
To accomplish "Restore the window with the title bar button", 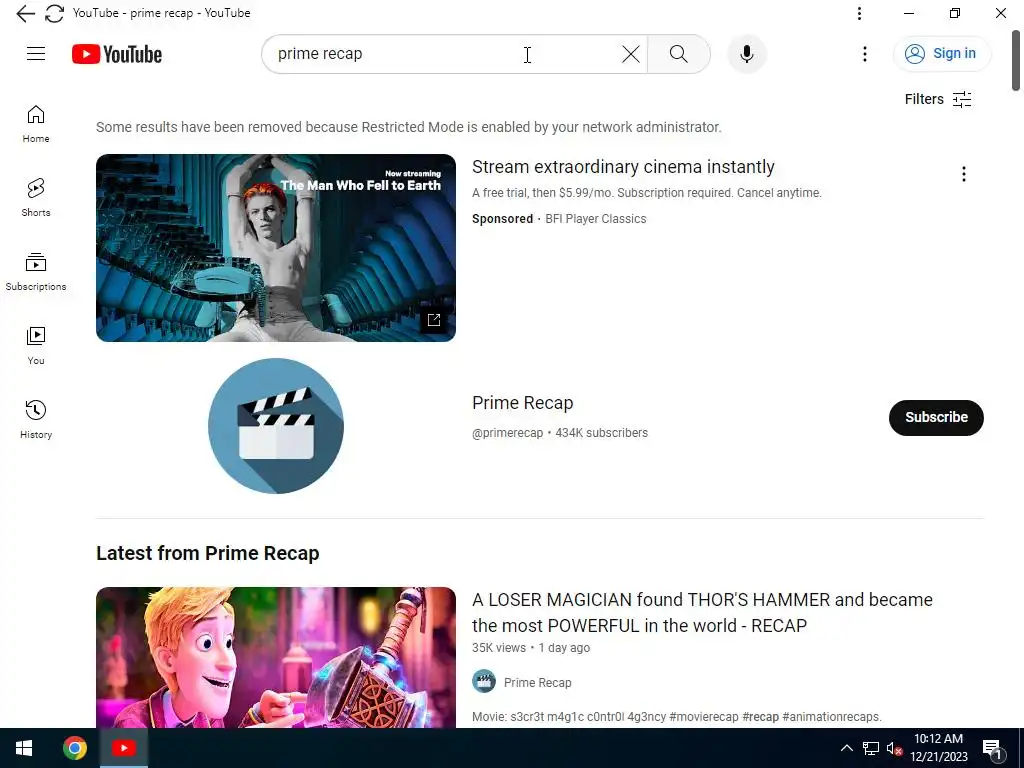I will 955,13.
